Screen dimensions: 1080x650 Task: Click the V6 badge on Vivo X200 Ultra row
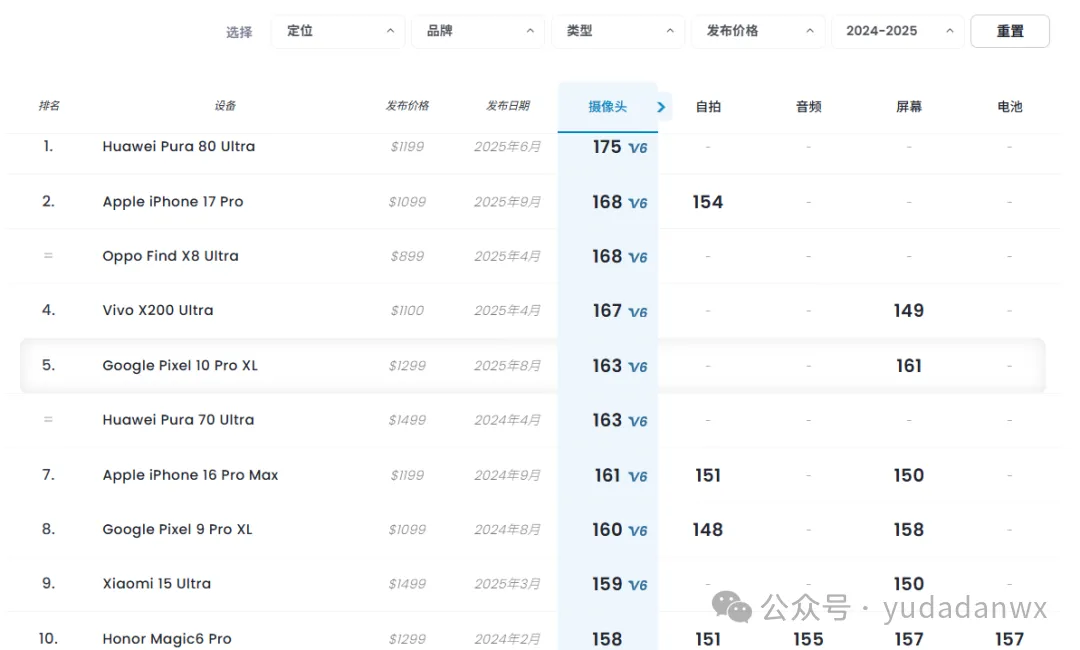(x=638, y=312)
